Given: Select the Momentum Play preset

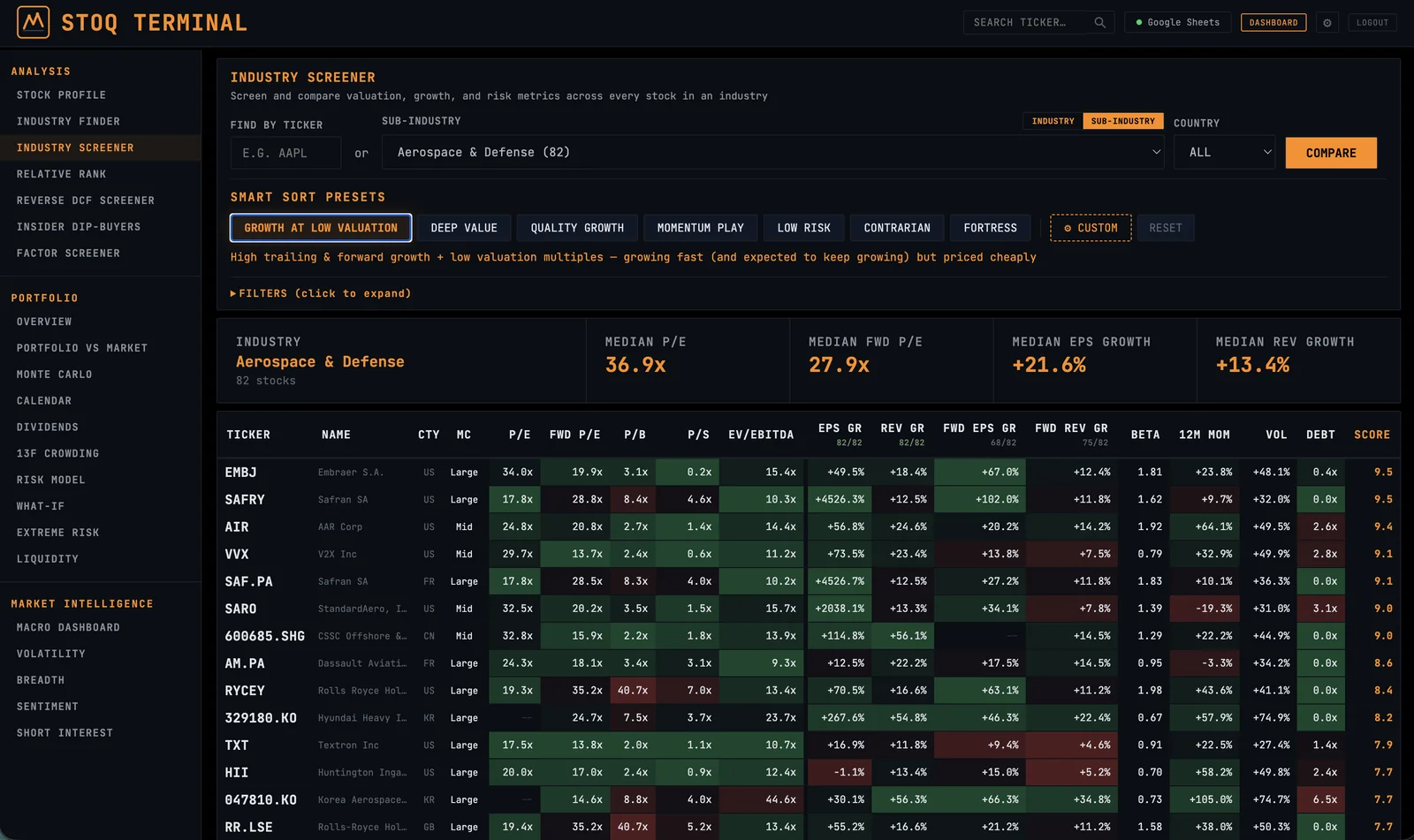Looking at the screenshot, I should (701, 228).
